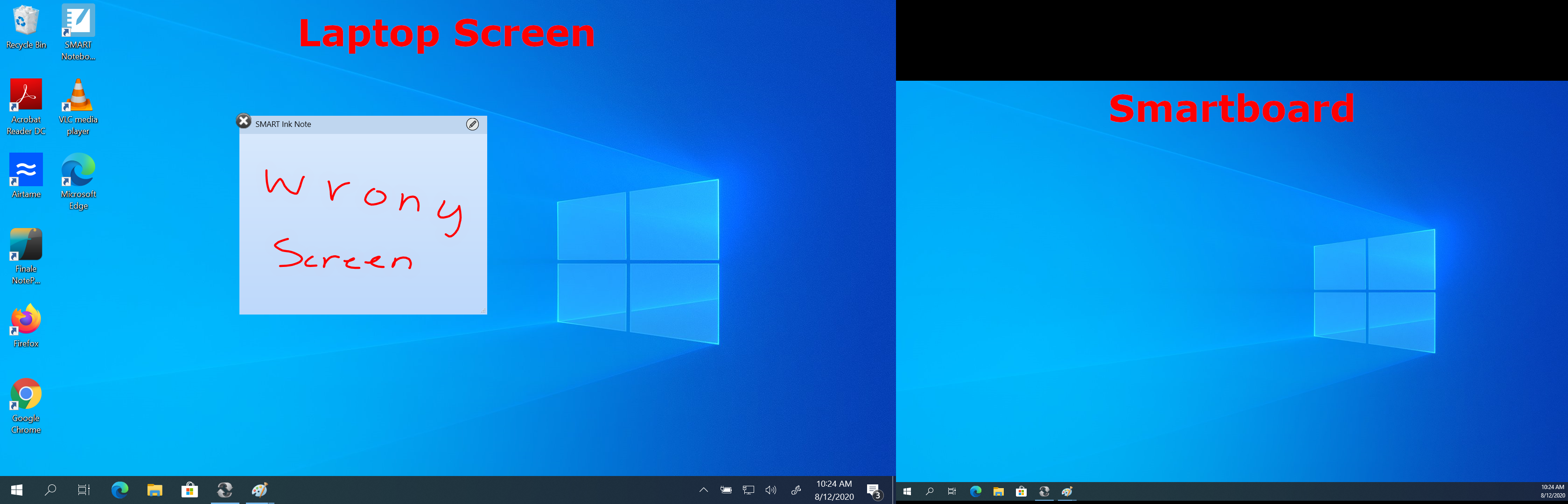Close the SMART Ink Note window
This screenshot has width=1568, height=504.
click(x=244, y=120)
